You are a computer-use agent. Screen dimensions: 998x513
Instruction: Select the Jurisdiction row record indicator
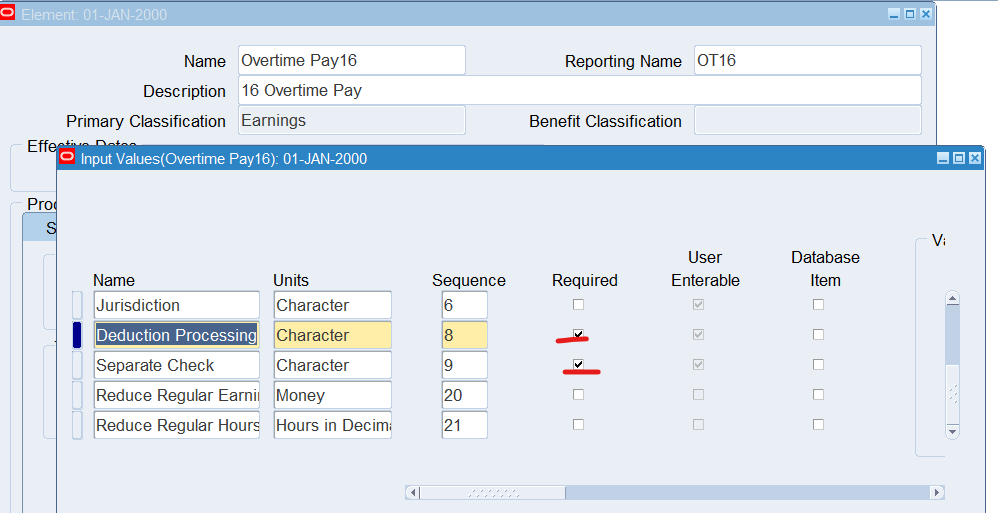(x=78, y=305)
